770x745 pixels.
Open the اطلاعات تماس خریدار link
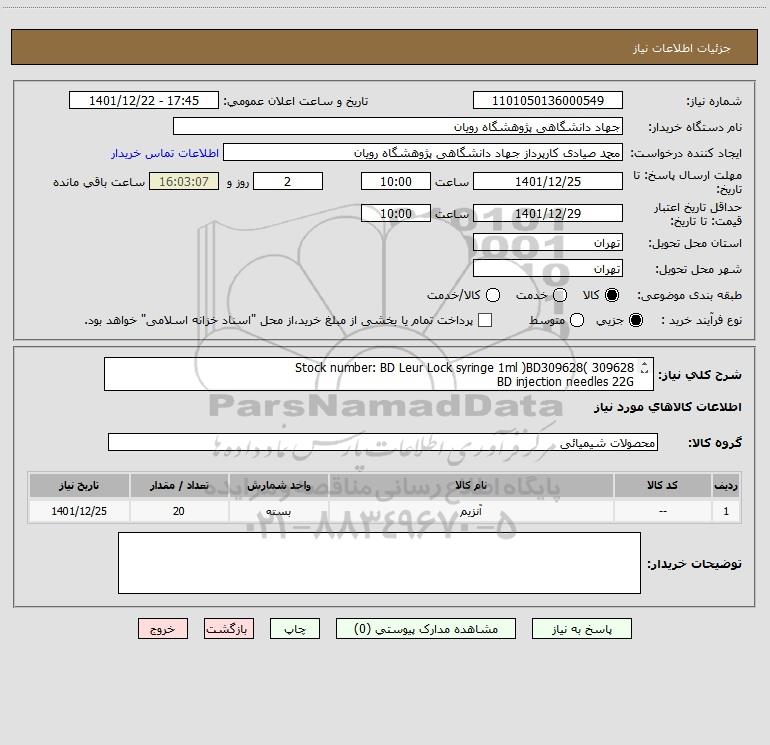click(165, 153)
